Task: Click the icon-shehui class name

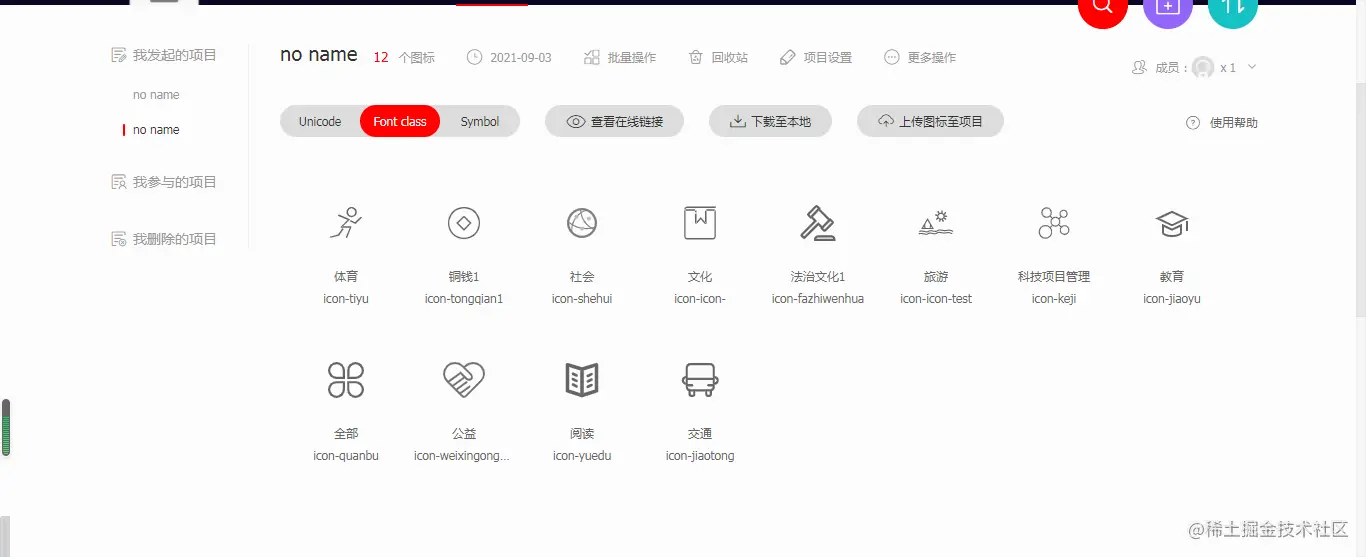Action: 582,299
